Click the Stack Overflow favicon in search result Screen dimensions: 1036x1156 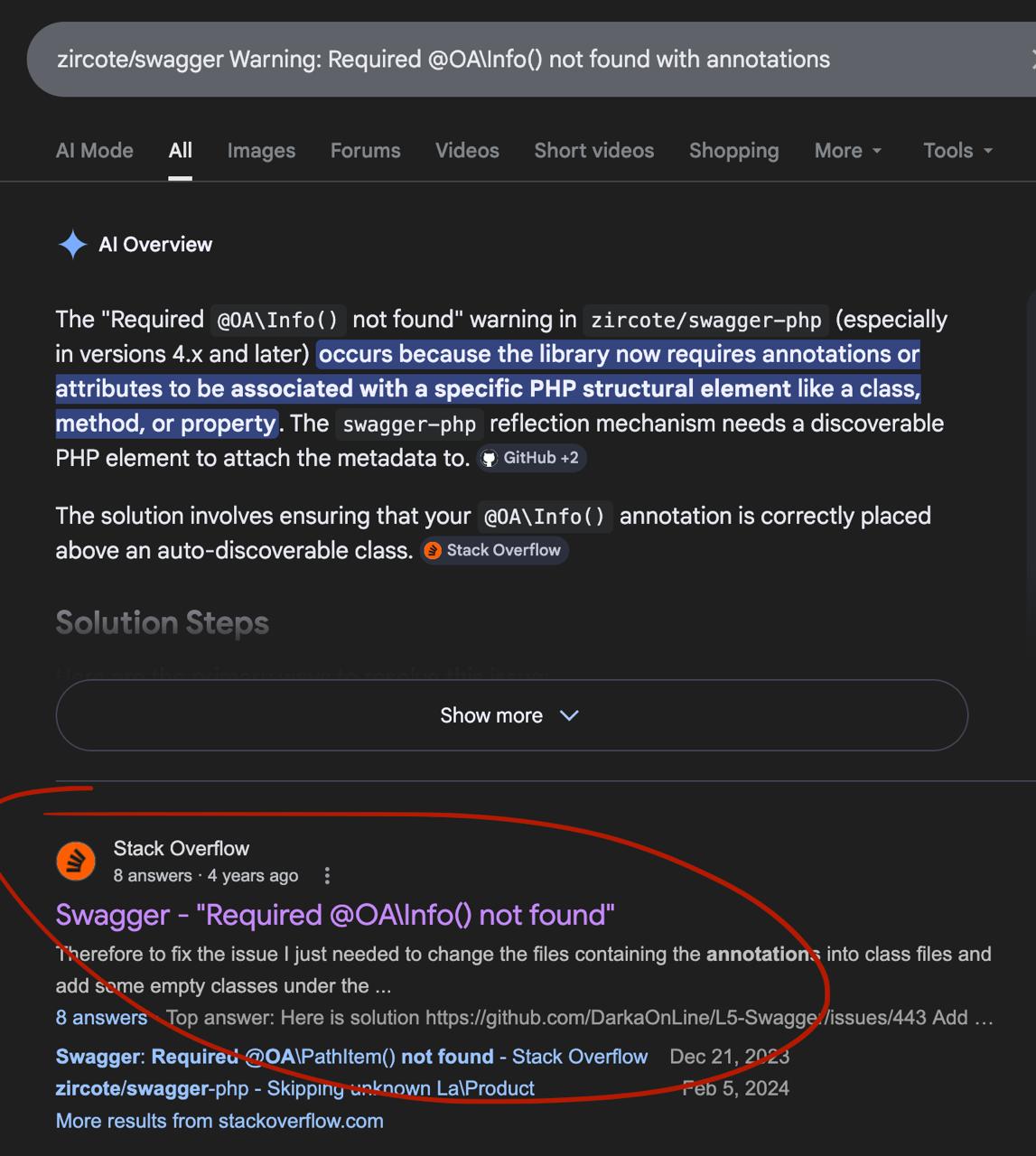(76, 861)
